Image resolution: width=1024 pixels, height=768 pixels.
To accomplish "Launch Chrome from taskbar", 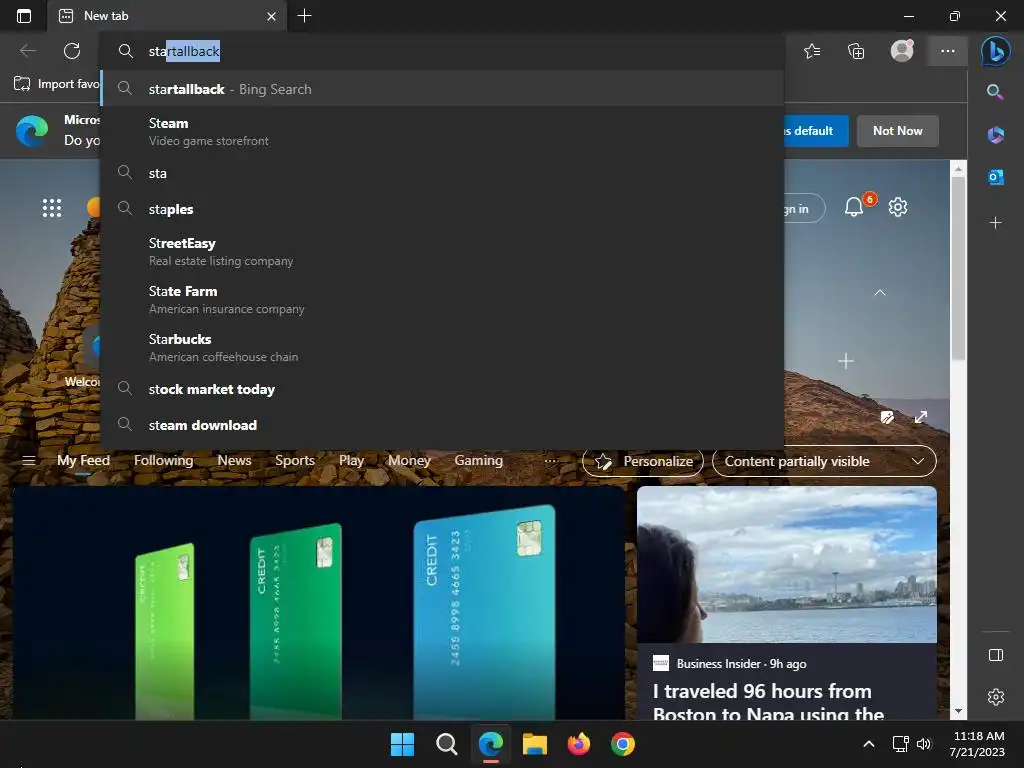I will pos(623,744).
